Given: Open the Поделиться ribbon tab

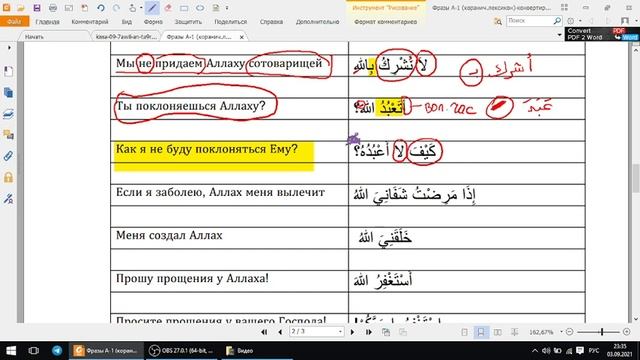Looking at the screenshot, I should coord(231,22).
